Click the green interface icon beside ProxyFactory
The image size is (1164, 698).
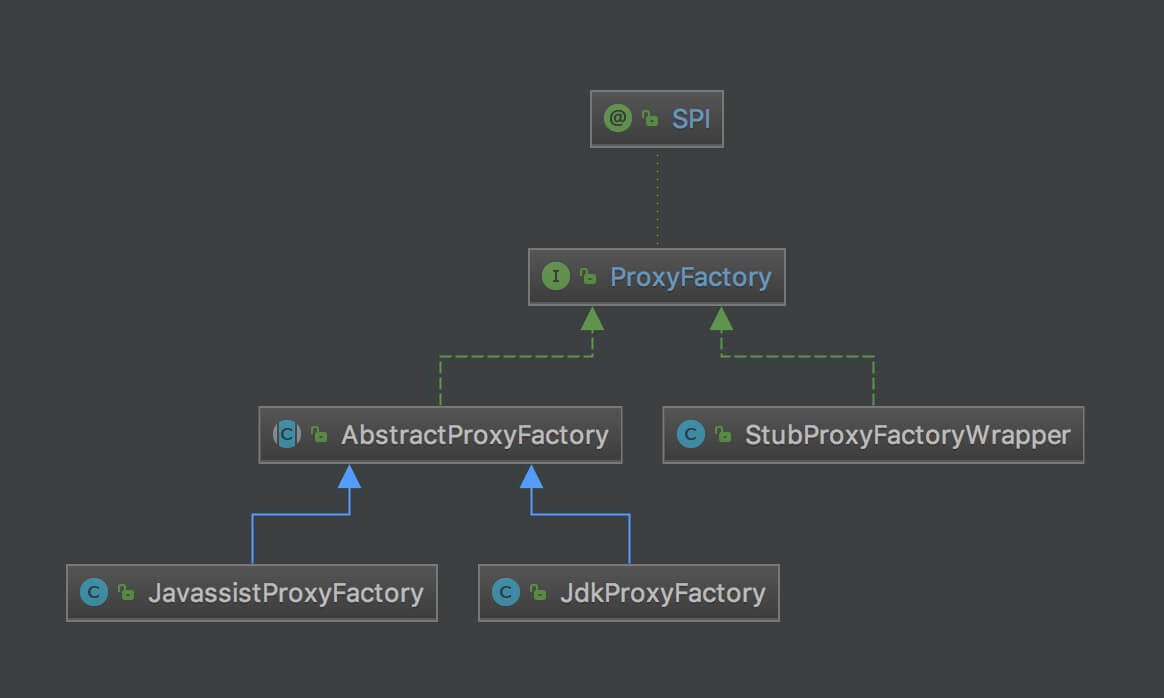(x=555, y=277)
